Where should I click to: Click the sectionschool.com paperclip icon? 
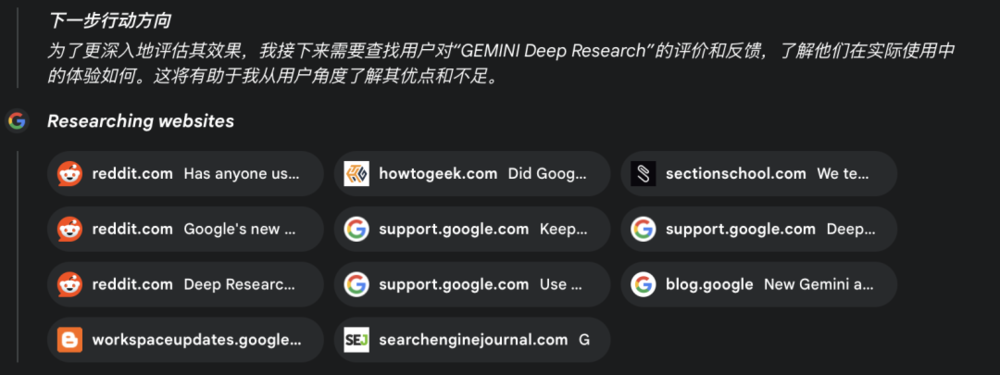643,173
